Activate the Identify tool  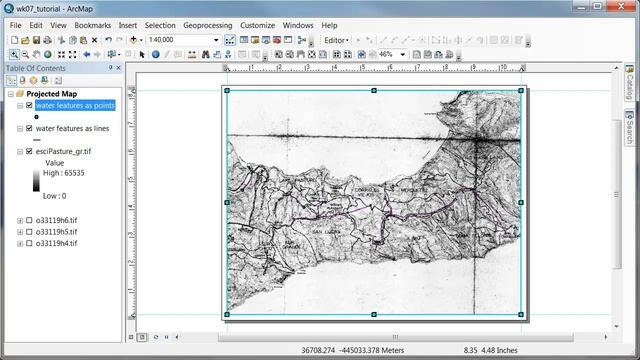(156, 54)
